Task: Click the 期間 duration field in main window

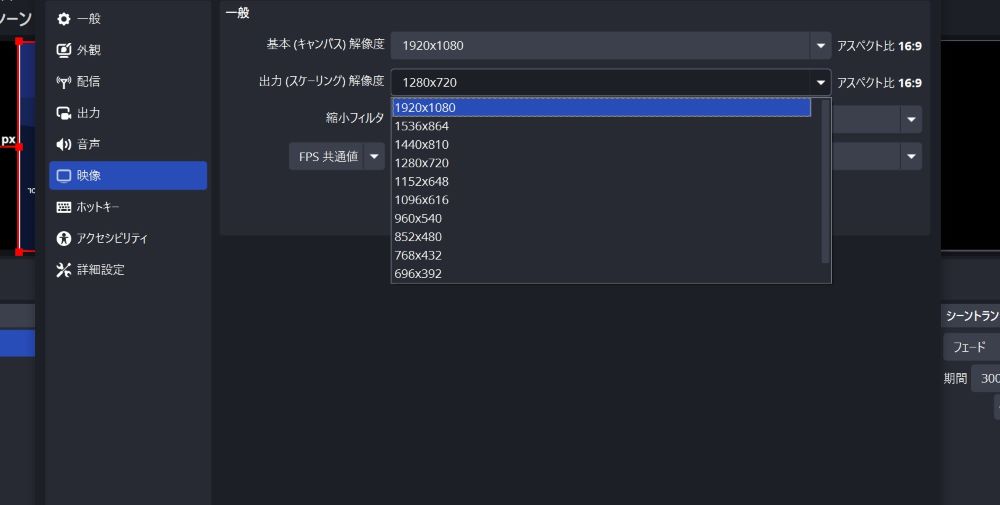Action: (x=986, y=379)
